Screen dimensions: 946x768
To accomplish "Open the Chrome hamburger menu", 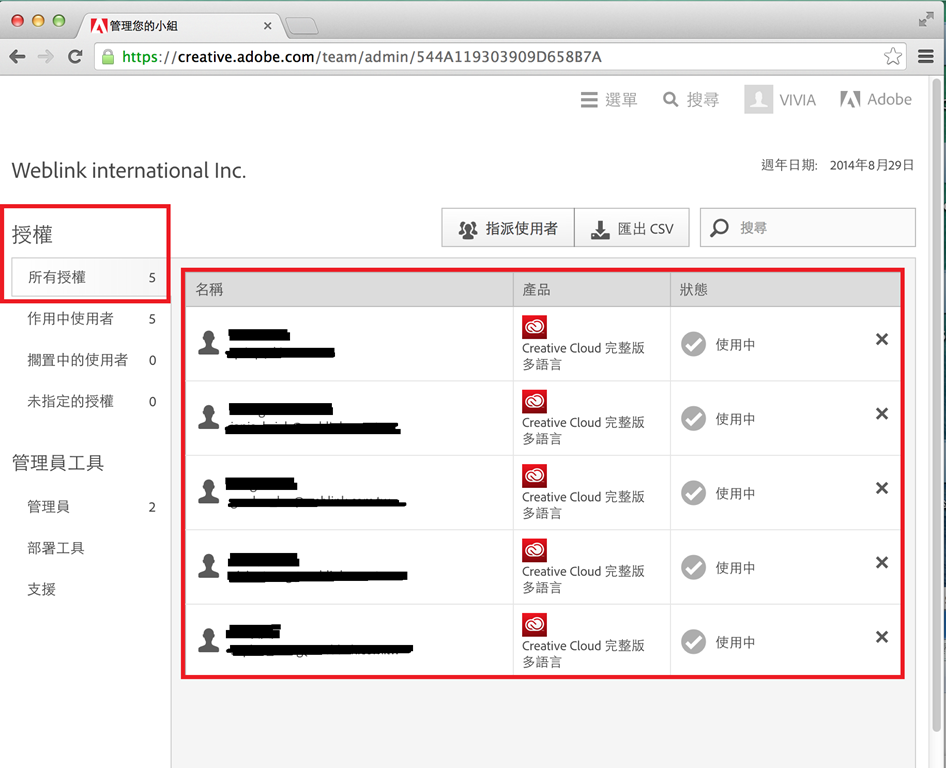I will (x=925, y=56).
